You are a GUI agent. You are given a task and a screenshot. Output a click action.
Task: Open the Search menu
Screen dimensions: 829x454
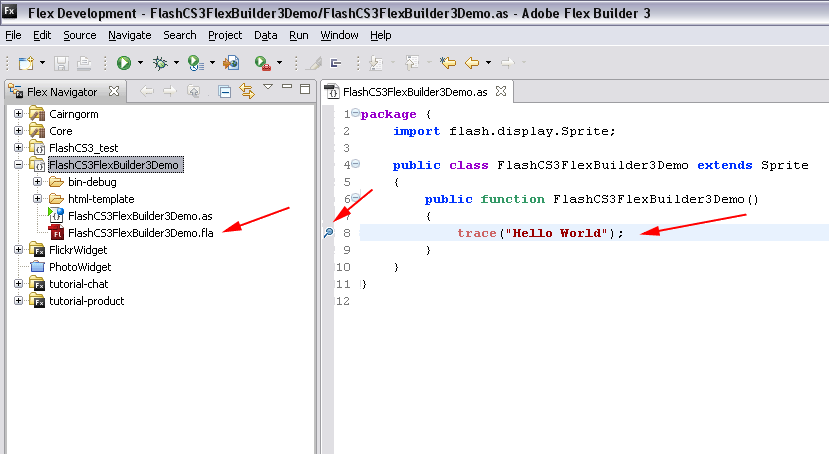tap(180, 35)
